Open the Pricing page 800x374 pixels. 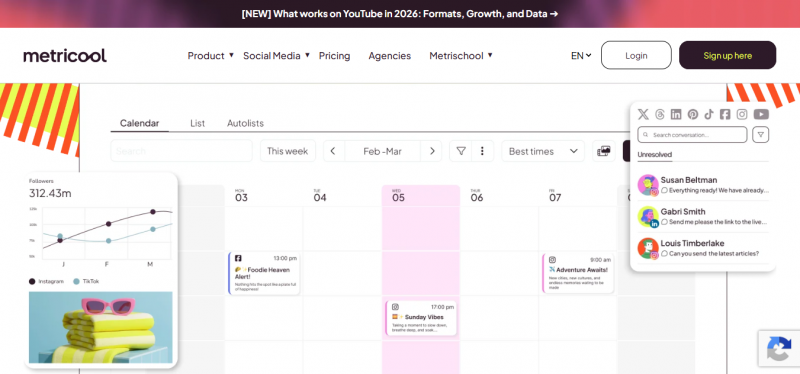coord(334,56)
